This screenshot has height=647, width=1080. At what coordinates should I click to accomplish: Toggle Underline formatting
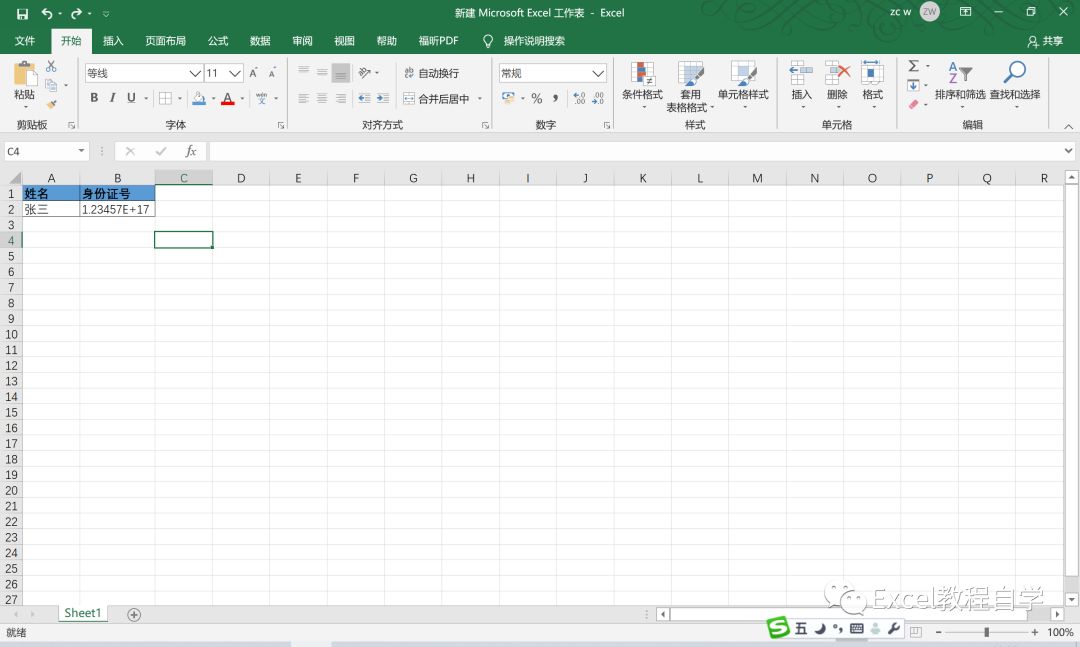pyautogui.click(x=131, y=98)
